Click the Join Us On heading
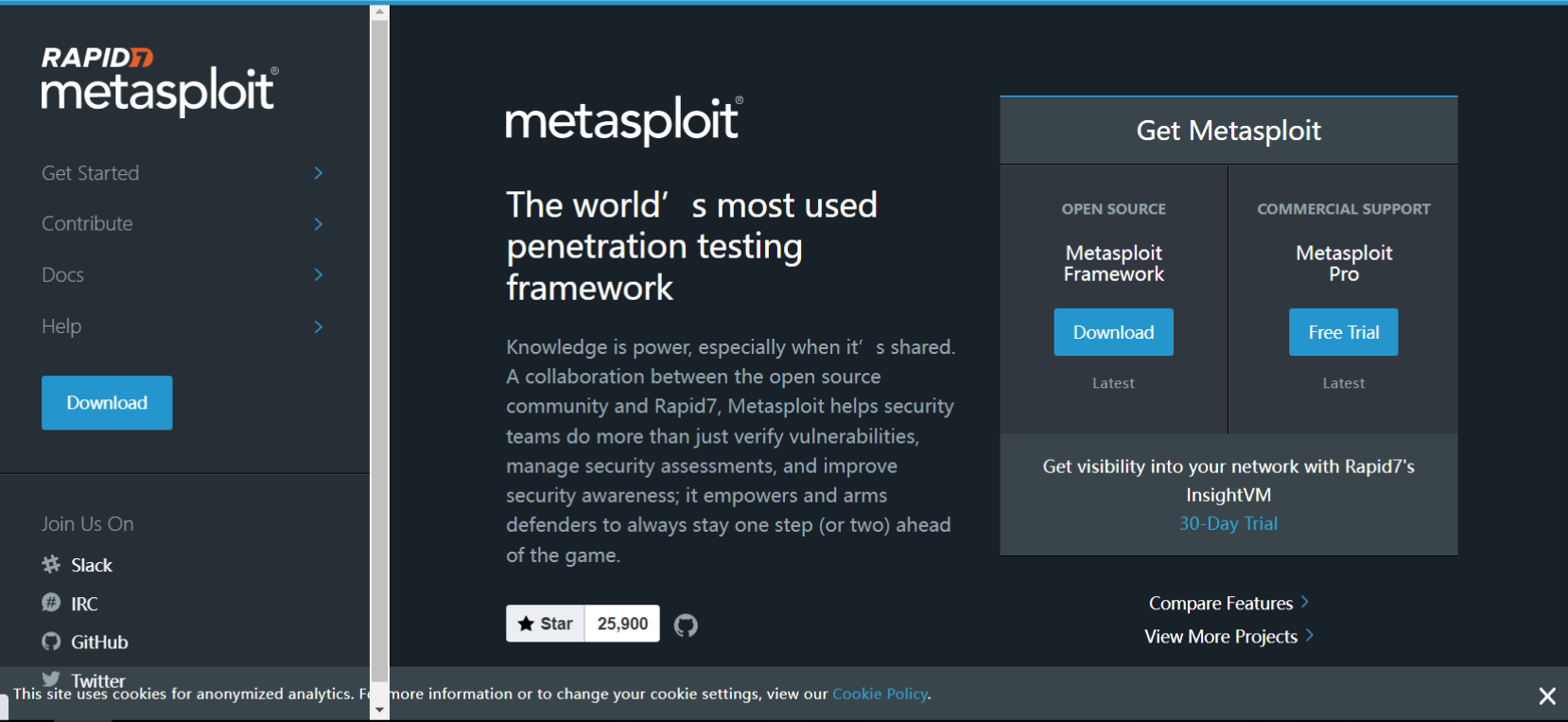Viewport: 1568px width, 722px height. [87, 524]
